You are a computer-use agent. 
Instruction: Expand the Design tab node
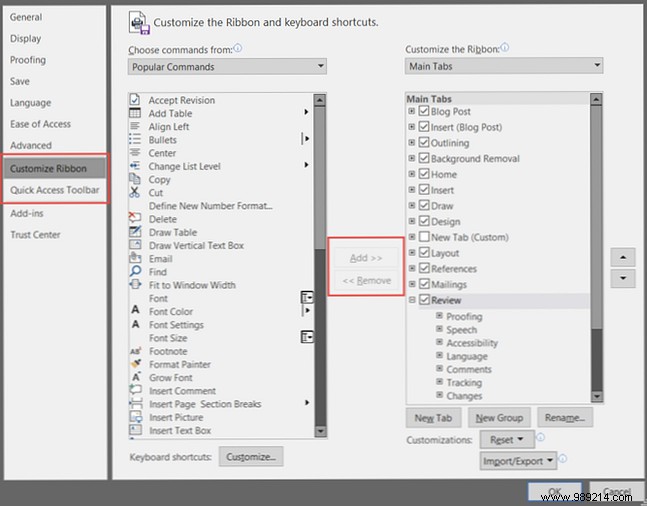pos(412,221)
